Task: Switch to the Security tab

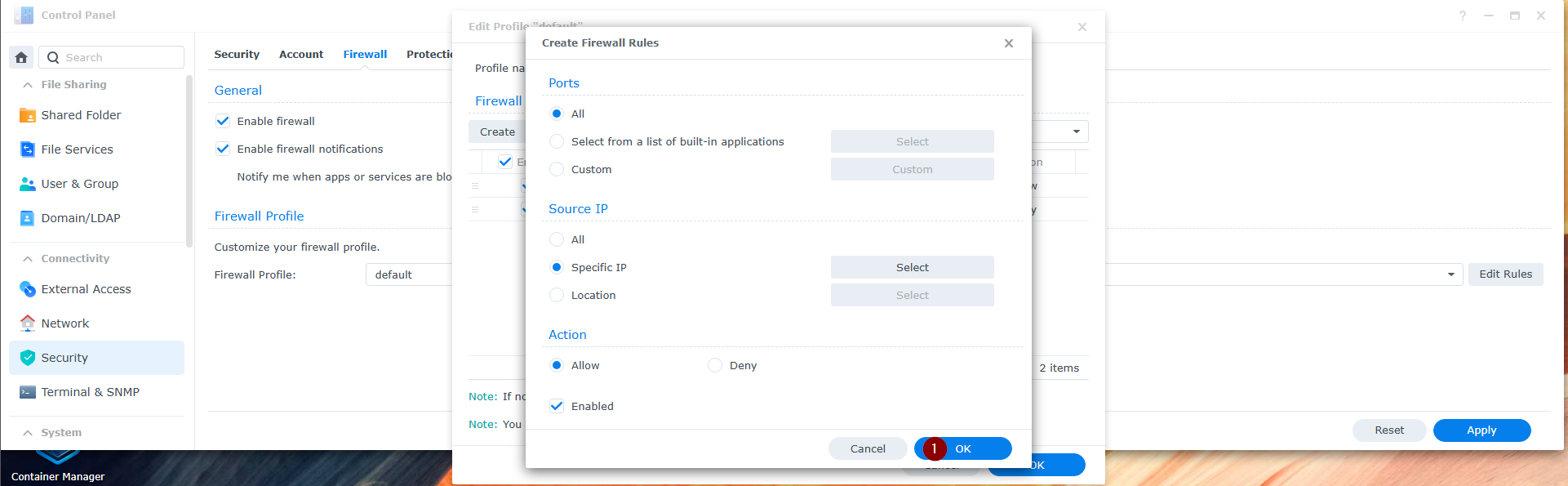Action: click(x=237, y=55)
